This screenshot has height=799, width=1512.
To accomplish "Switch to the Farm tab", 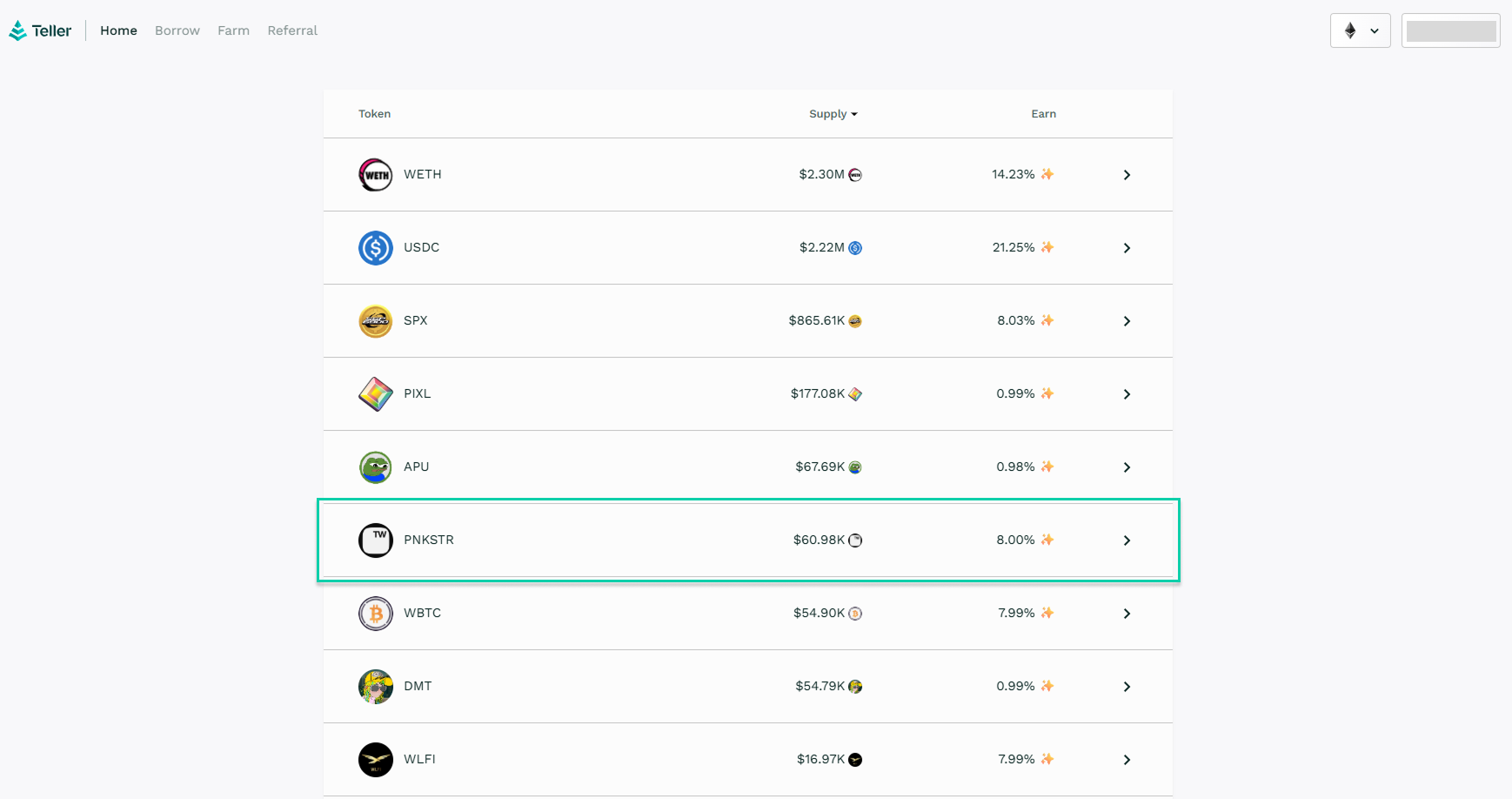I will (x=233, y=30).
